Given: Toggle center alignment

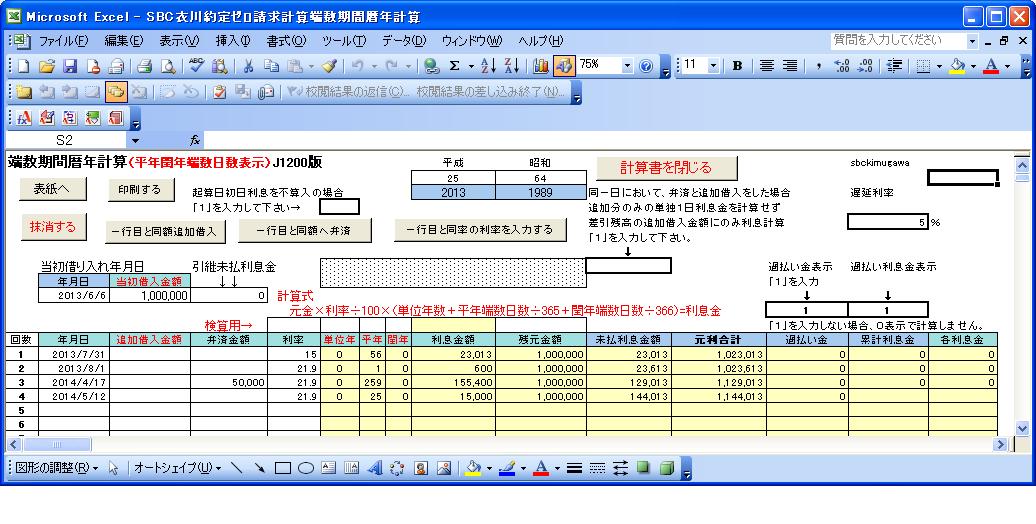Looking at the screenshot, I should [x=768, y=66].
